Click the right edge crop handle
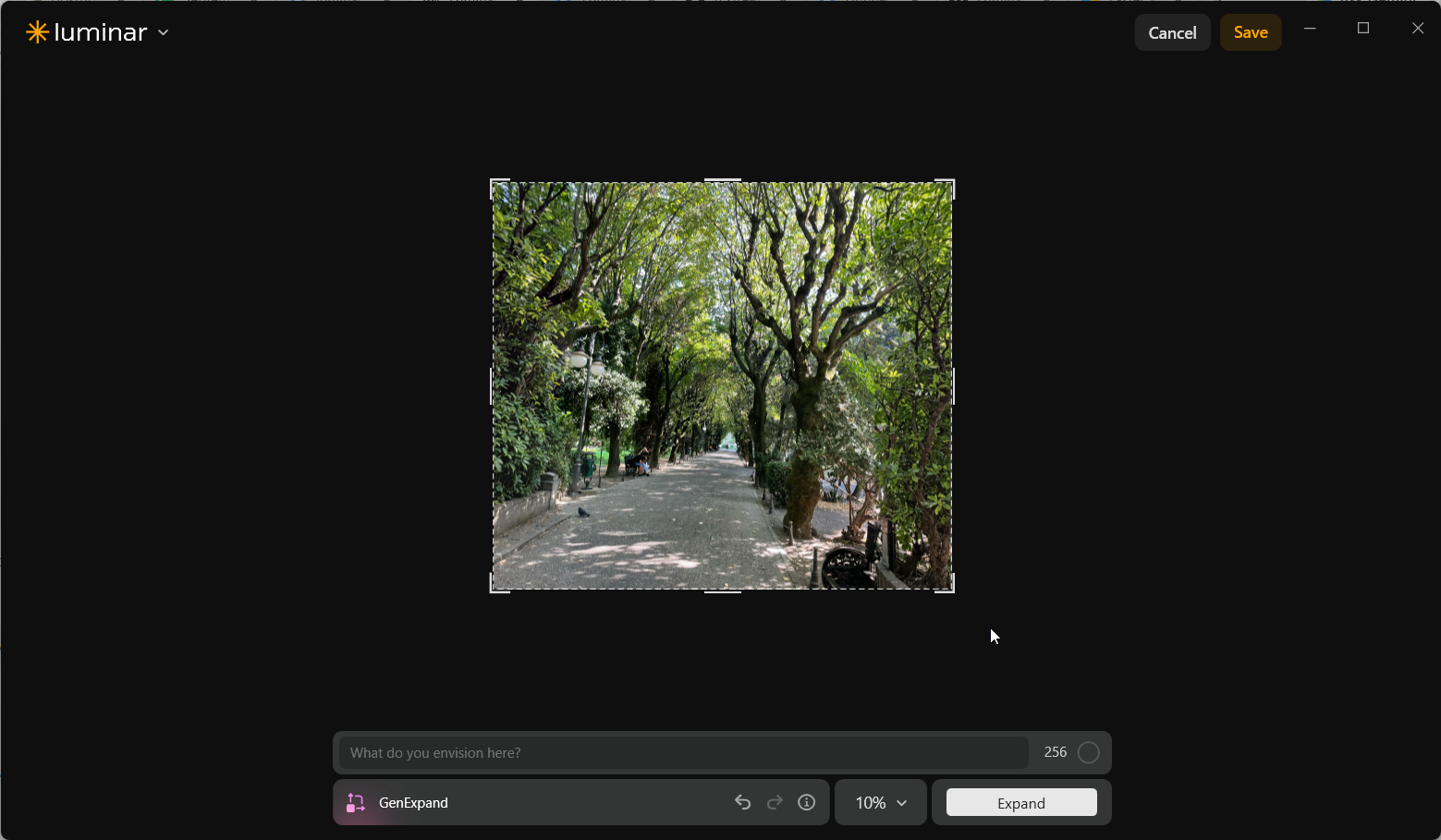This screenshot has width=1441, height=840. click(x=953, y=385)
